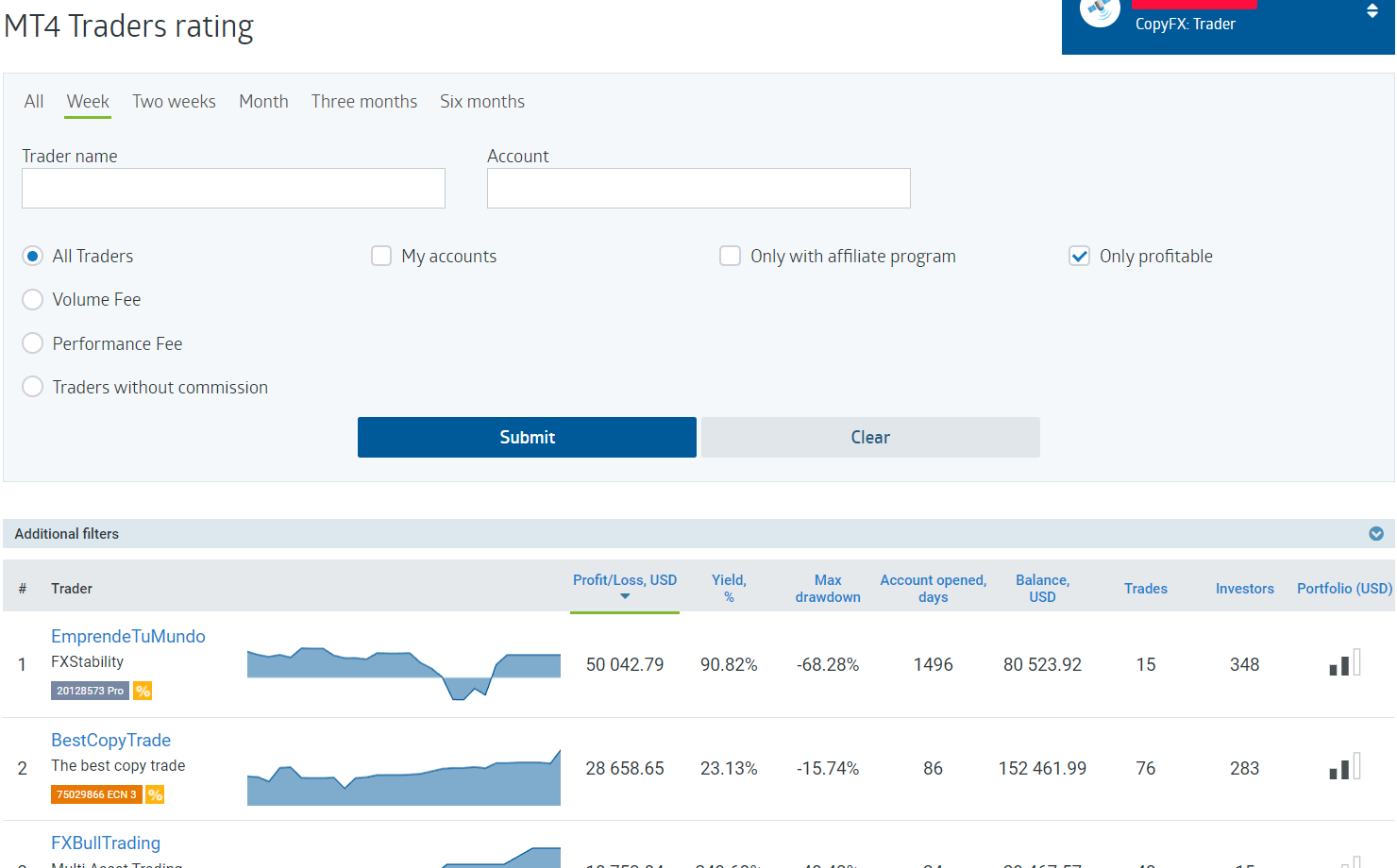Select Traders without commission option
The height and width of the screenshot is (868, 1397).
pyautogui.click(x=33, y=387)
